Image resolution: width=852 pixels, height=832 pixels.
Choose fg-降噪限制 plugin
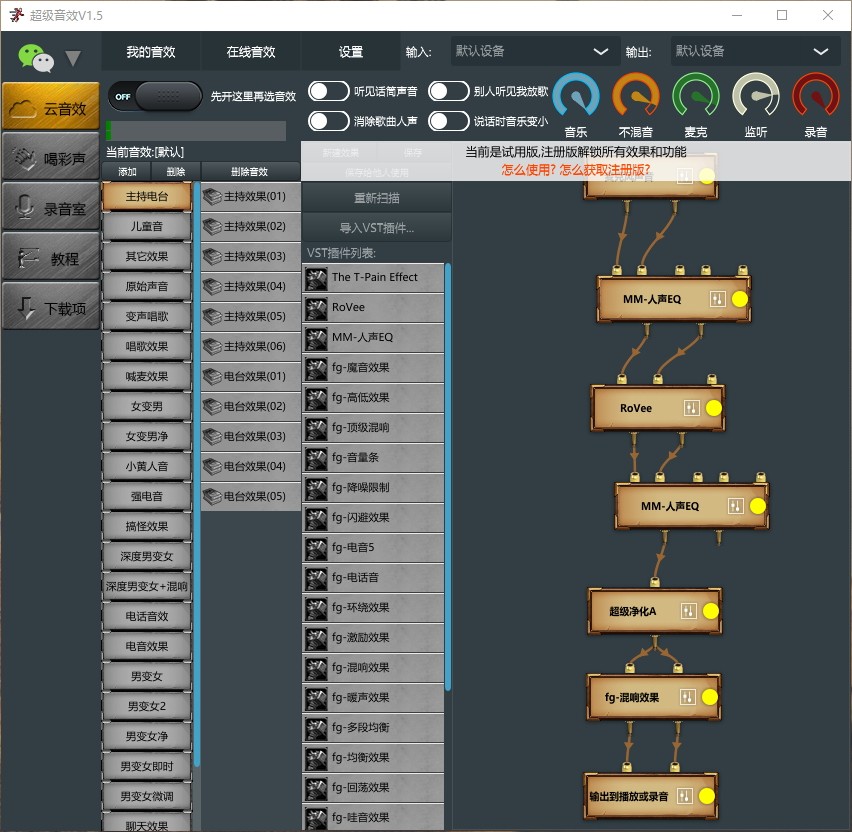(373, 487)
